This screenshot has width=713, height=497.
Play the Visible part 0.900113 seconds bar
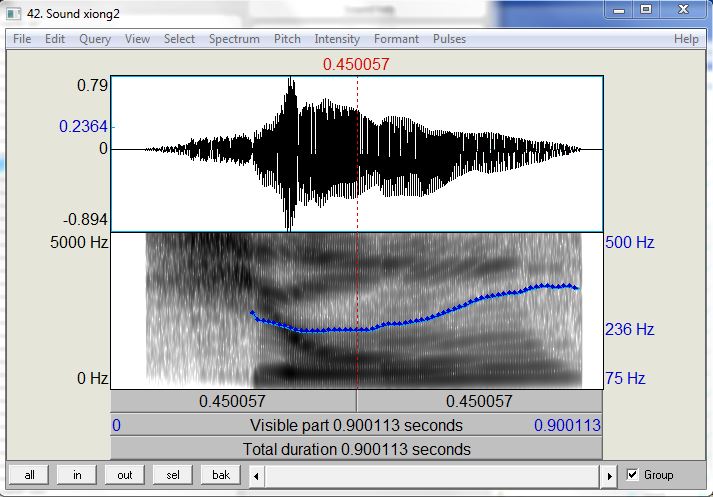point(356,425)
